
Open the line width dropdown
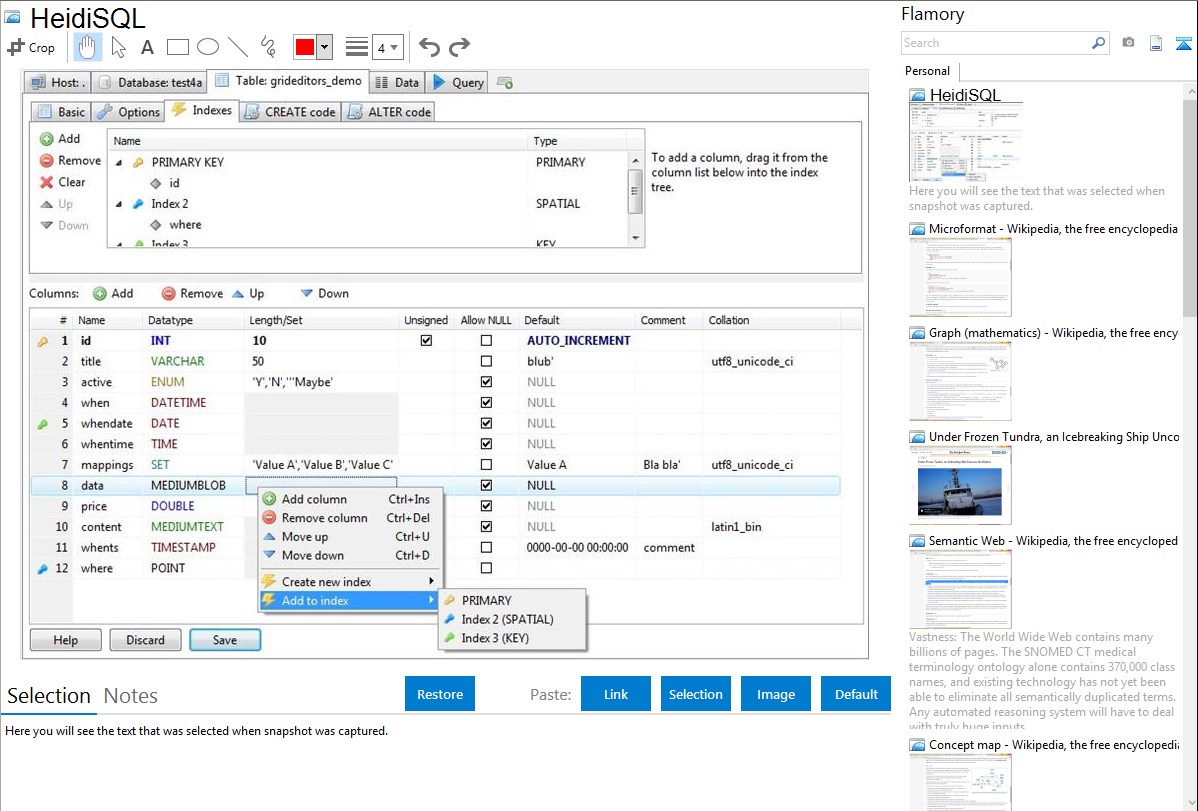point(387,47)
